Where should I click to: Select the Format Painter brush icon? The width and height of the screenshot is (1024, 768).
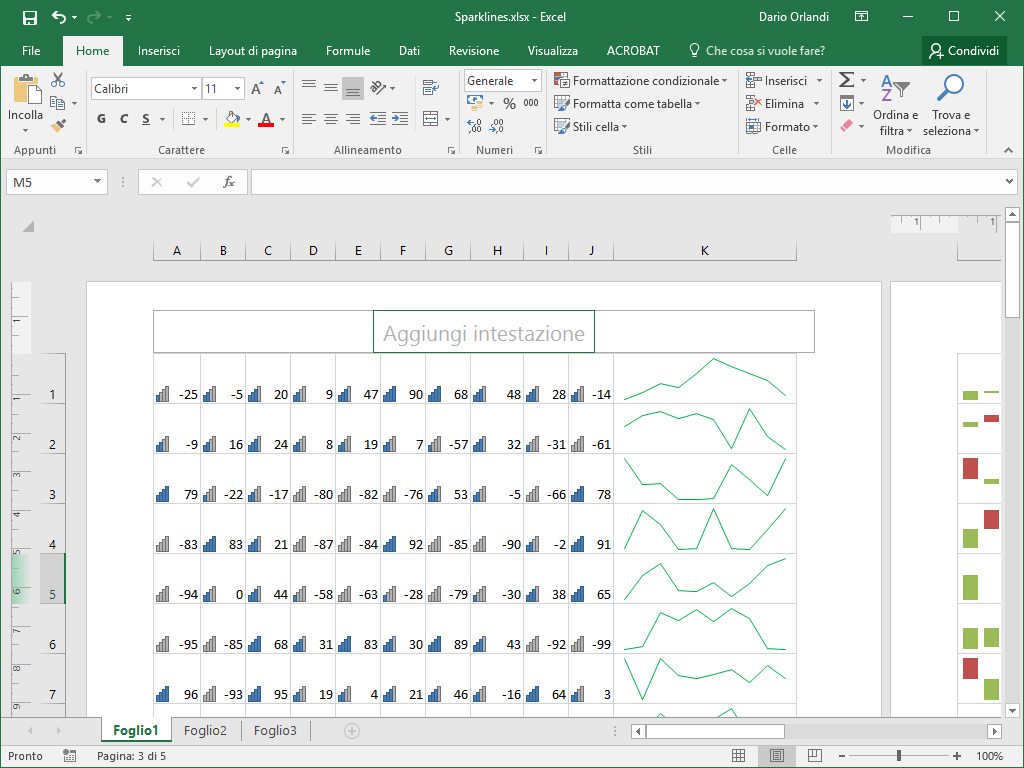pos(58,126)
